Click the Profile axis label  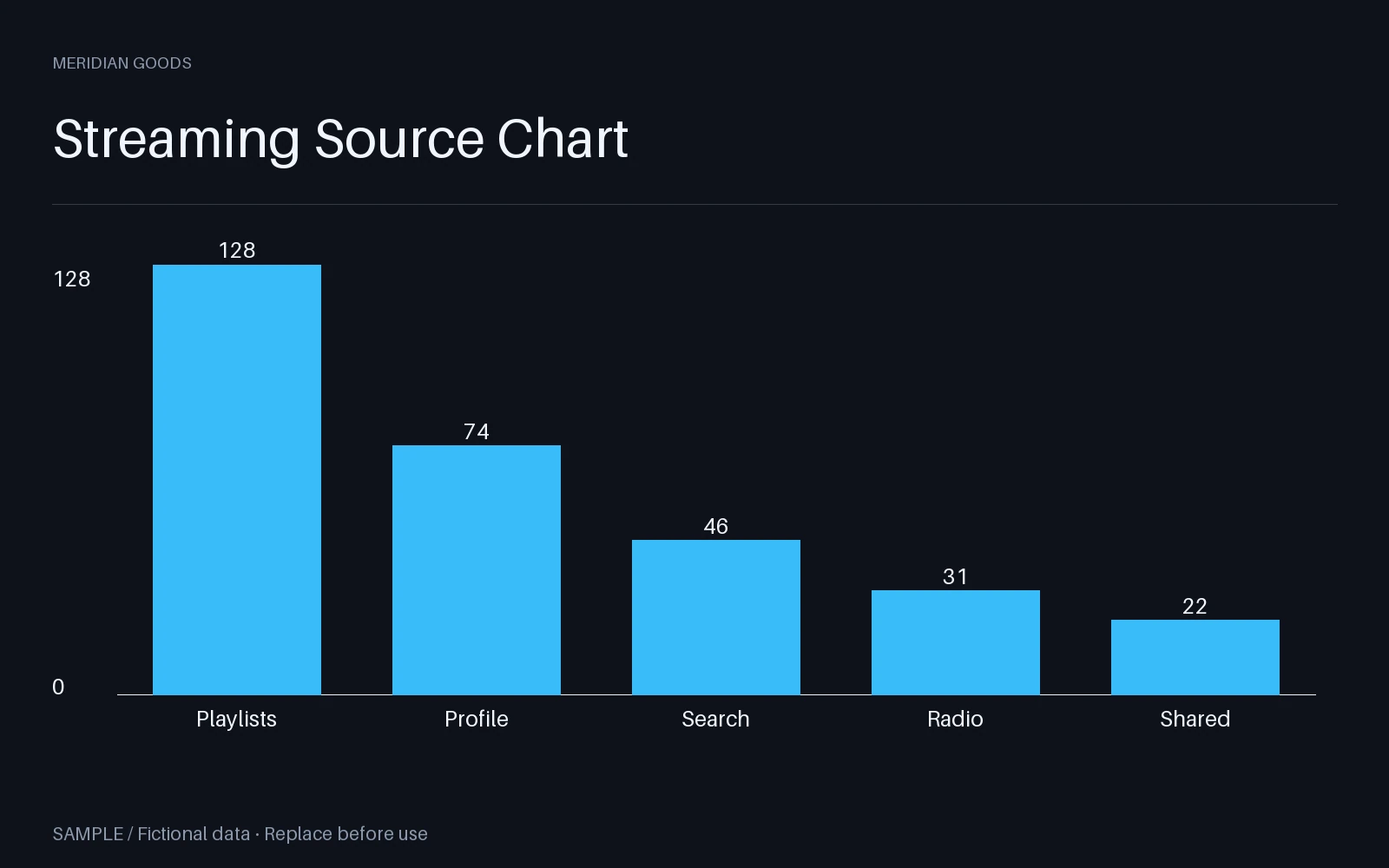click(x=477, y=719)
